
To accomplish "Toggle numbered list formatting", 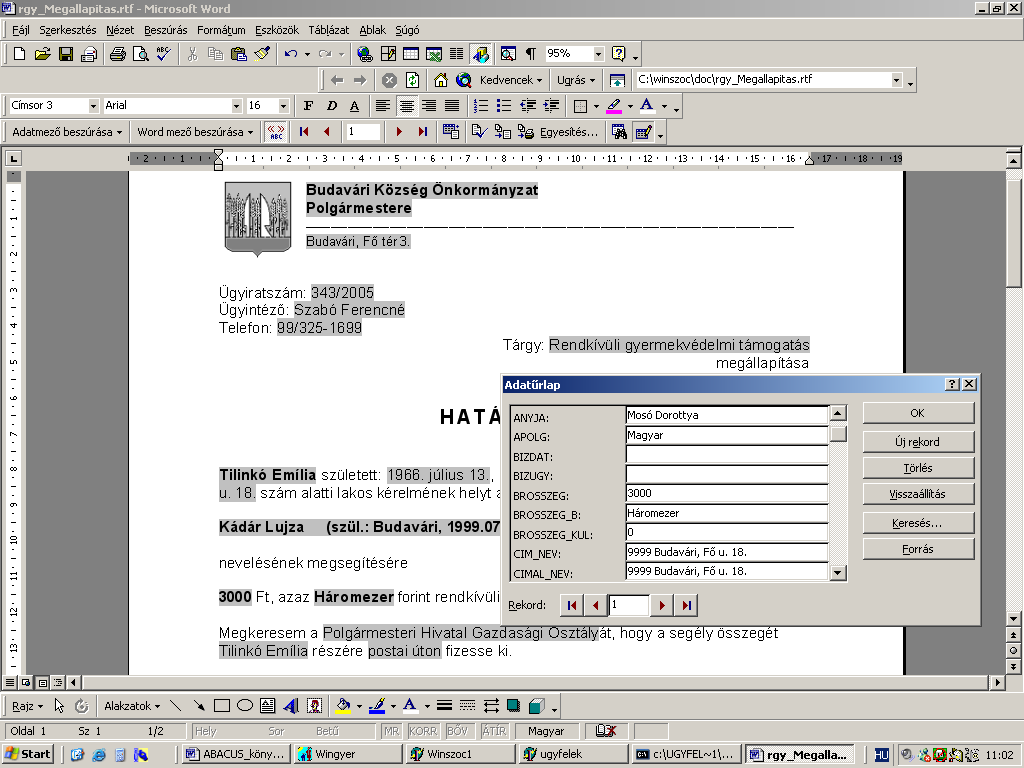I will [x=481, y=106].
